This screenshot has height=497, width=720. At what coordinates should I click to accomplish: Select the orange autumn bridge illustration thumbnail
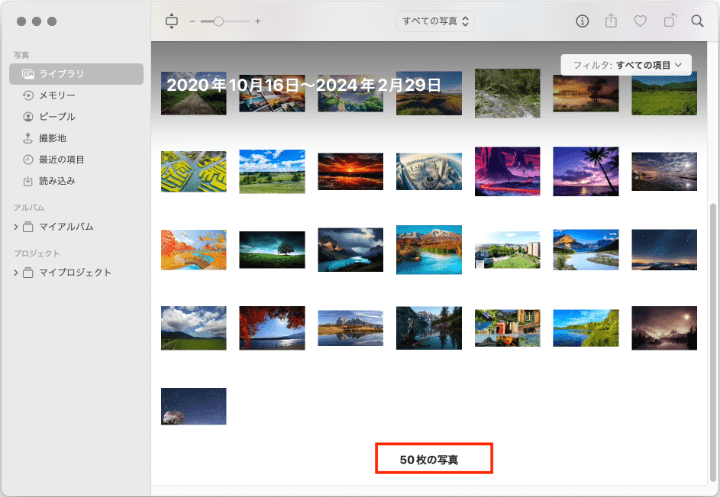(x=193, y=250)
